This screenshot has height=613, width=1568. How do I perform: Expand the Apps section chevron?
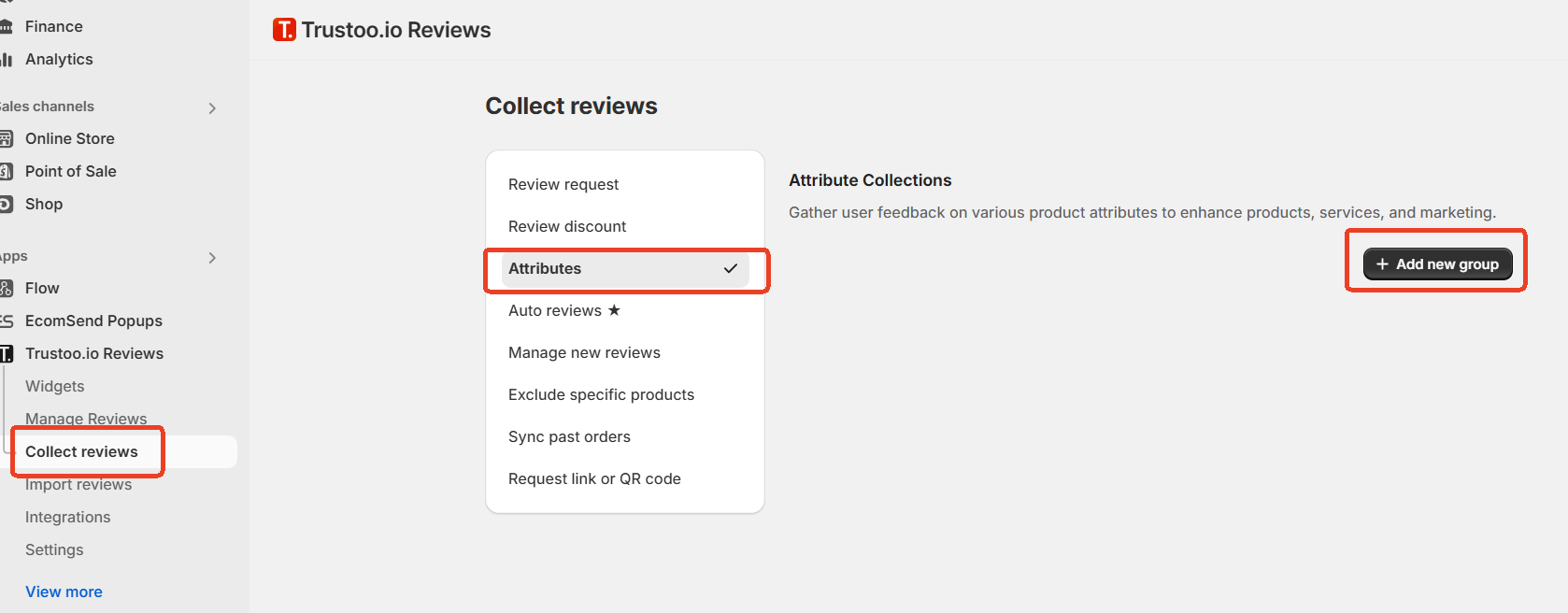[x=212, y=258]
